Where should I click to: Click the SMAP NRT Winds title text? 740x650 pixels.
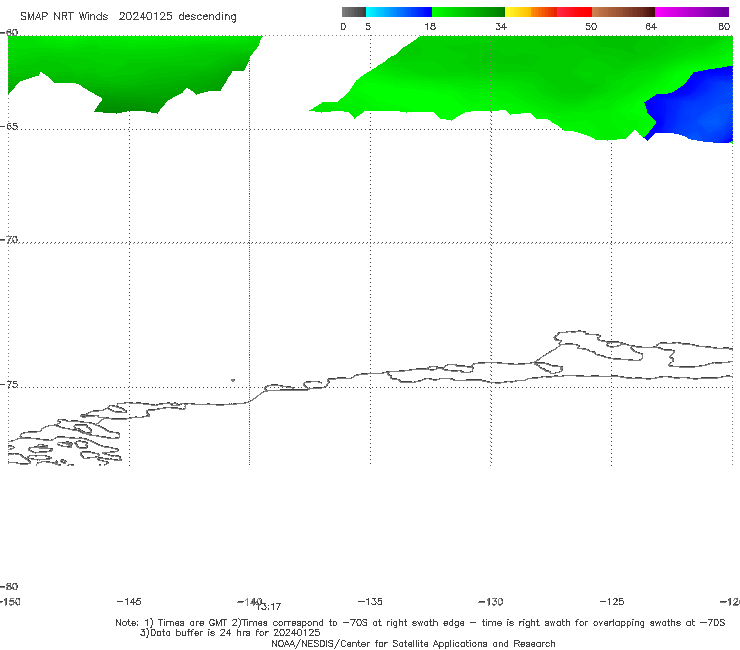pos(64,17)
